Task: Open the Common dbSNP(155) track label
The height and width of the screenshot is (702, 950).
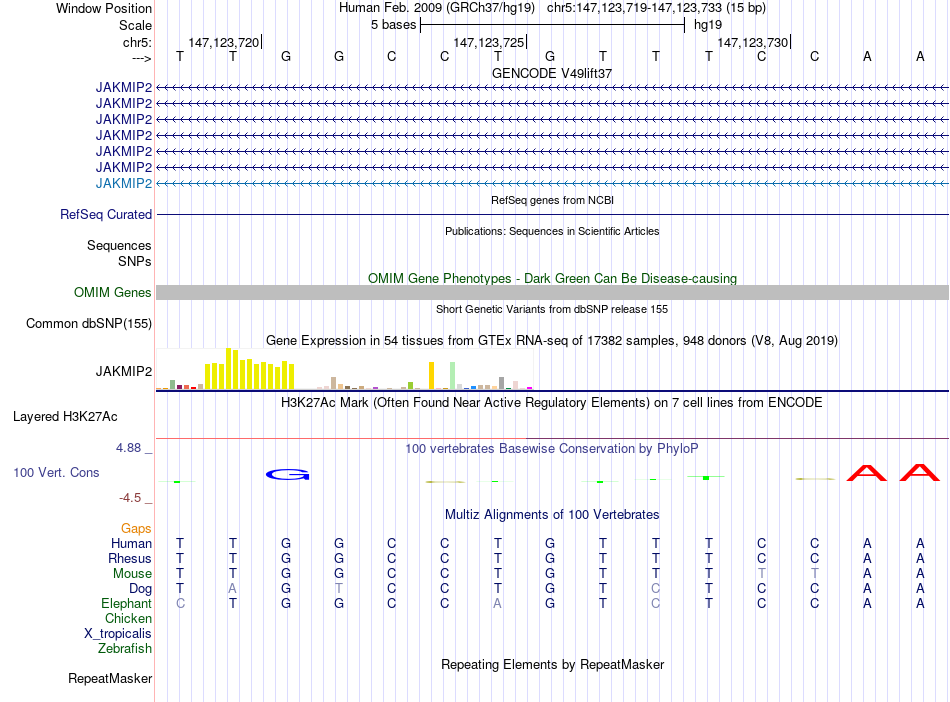Action: [89, 323]
